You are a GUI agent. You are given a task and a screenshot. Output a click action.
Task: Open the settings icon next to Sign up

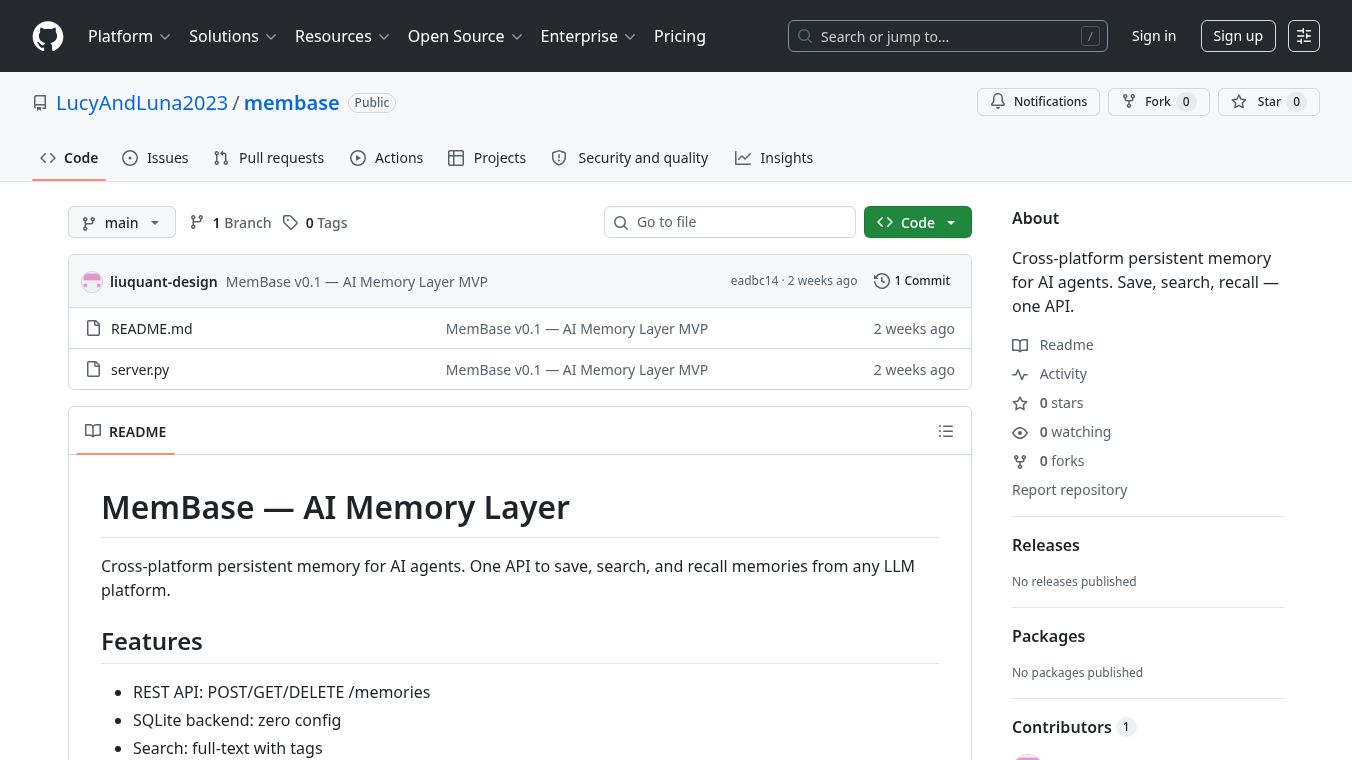coord(1304,36)
